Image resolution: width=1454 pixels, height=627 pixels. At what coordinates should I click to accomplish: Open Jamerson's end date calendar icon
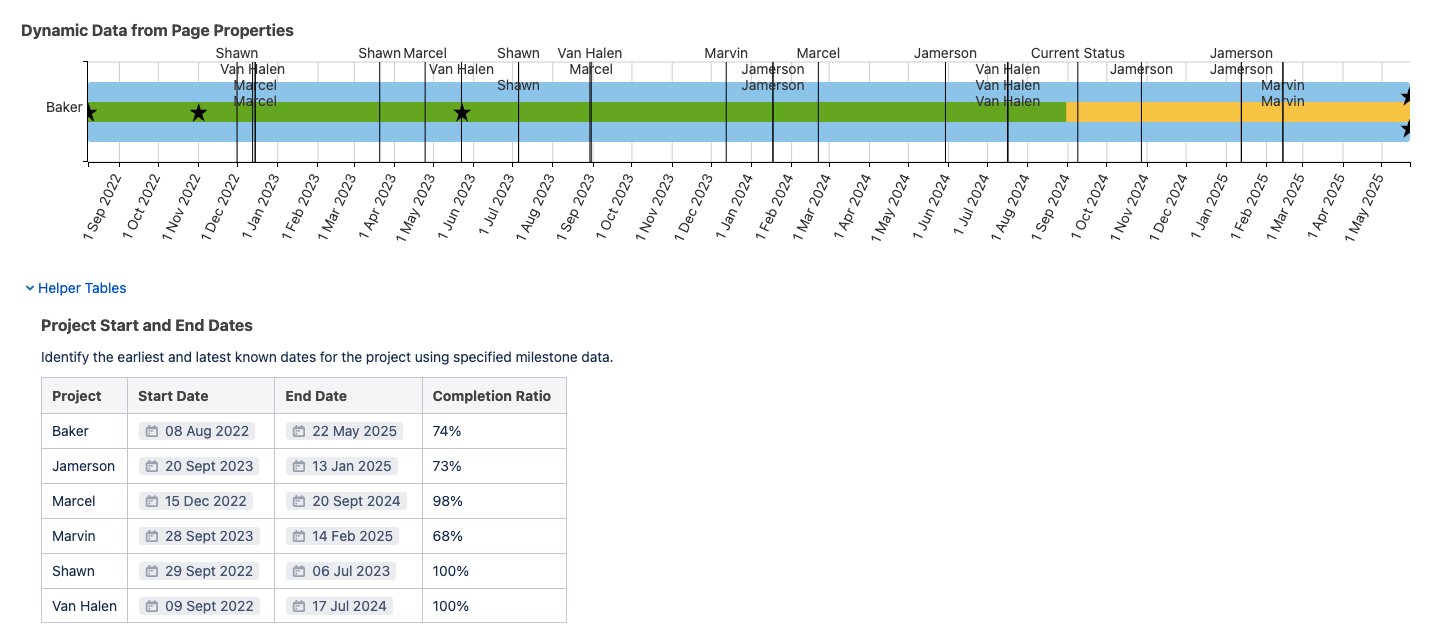pyautogui.click(x=297, y=466)
